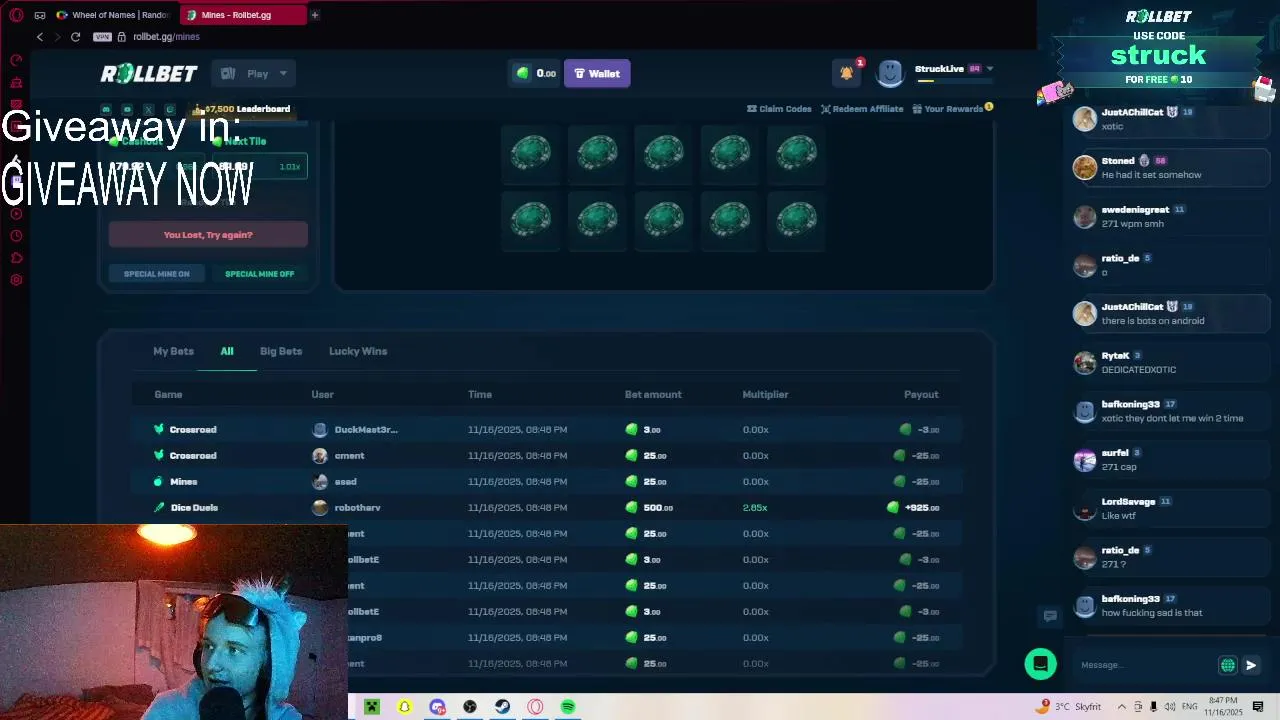Viewport: 1280px width, 720px height.
Task: Open Spotify from the taskbar
Action: [x=568, y=707]
